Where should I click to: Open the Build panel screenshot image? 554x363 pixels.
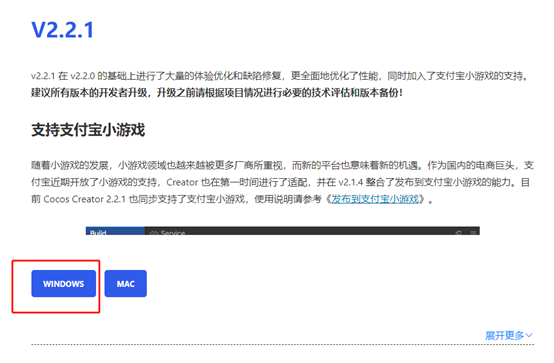point(283,231)
